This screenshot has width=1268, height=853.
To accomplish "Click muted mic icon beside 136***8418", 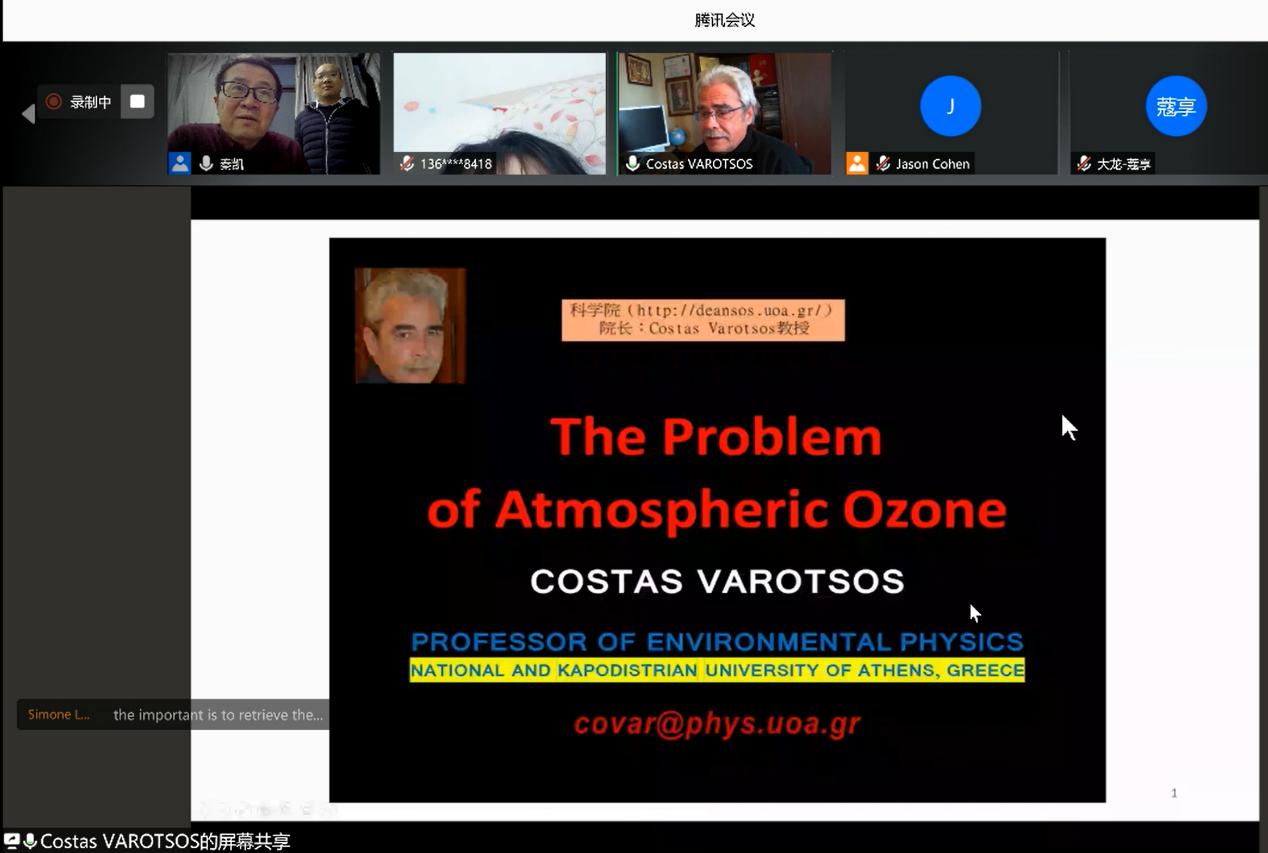I will pyautogui.click(x=407, y=163).
